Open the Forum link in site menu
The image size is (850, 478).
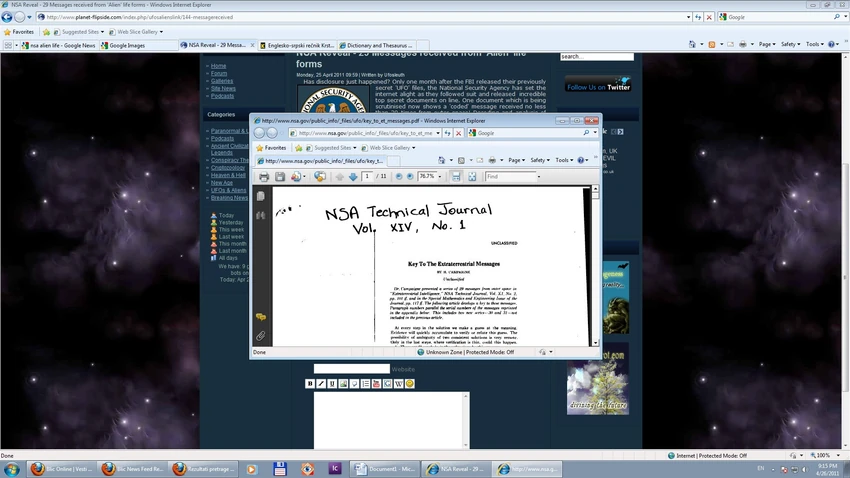(x=219, y=73)
